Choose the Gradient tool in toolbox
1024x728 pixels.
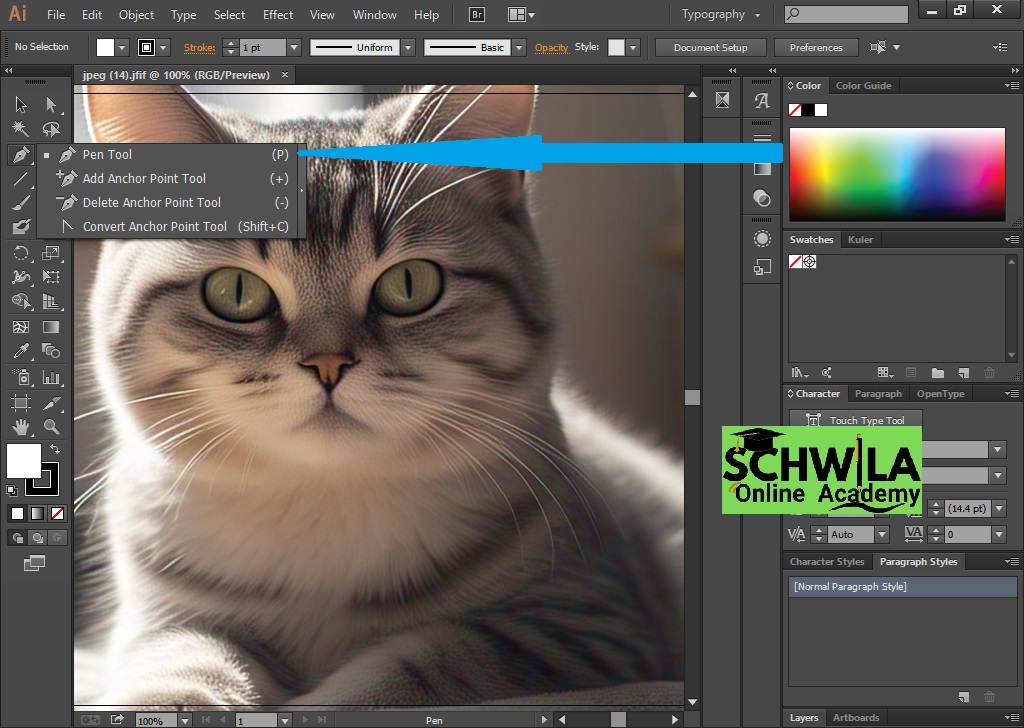51,326
